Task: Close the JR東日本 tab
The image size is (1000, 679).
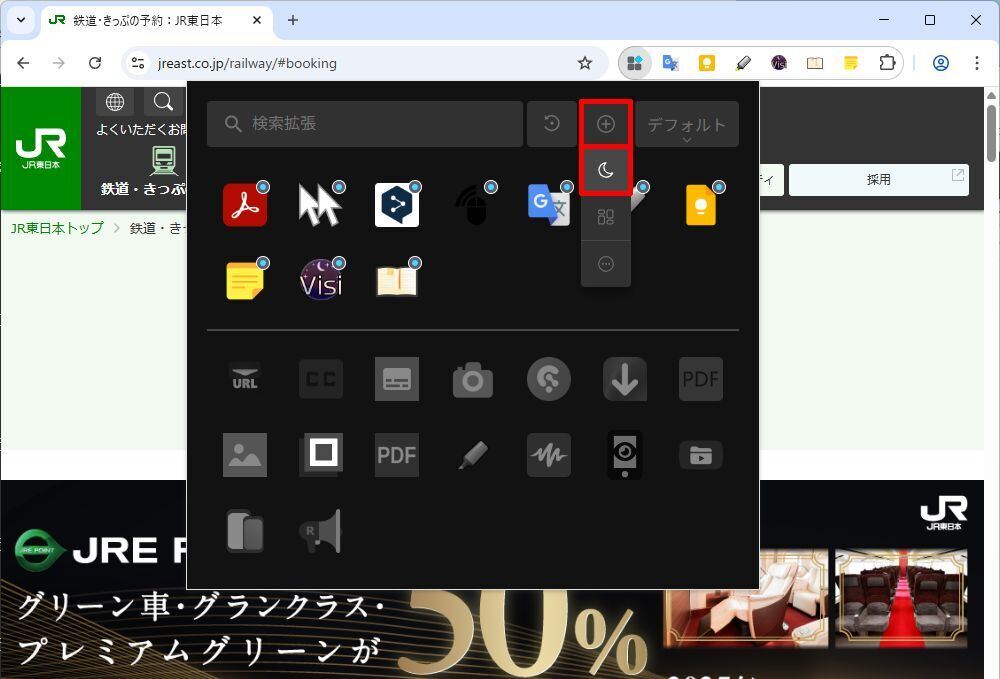Action: click(x=257, y=20)
